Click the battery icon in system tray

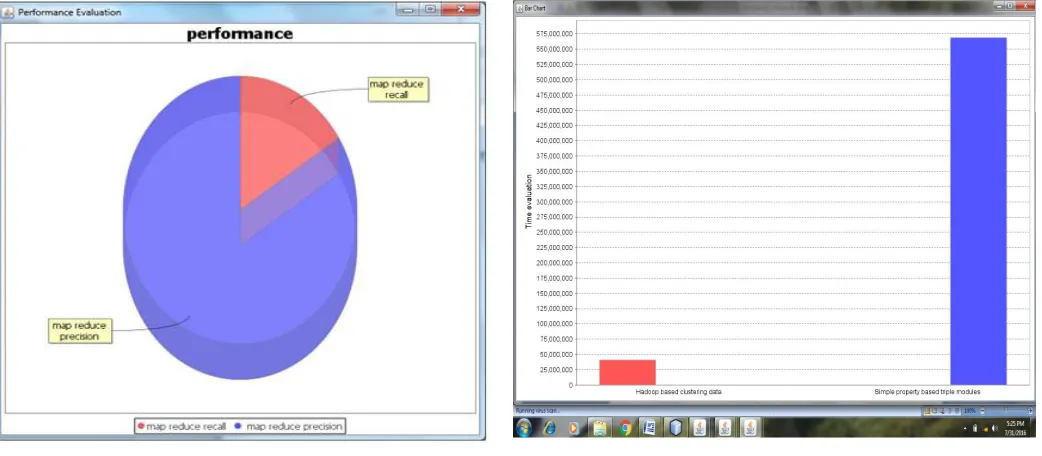coord(975,428)
